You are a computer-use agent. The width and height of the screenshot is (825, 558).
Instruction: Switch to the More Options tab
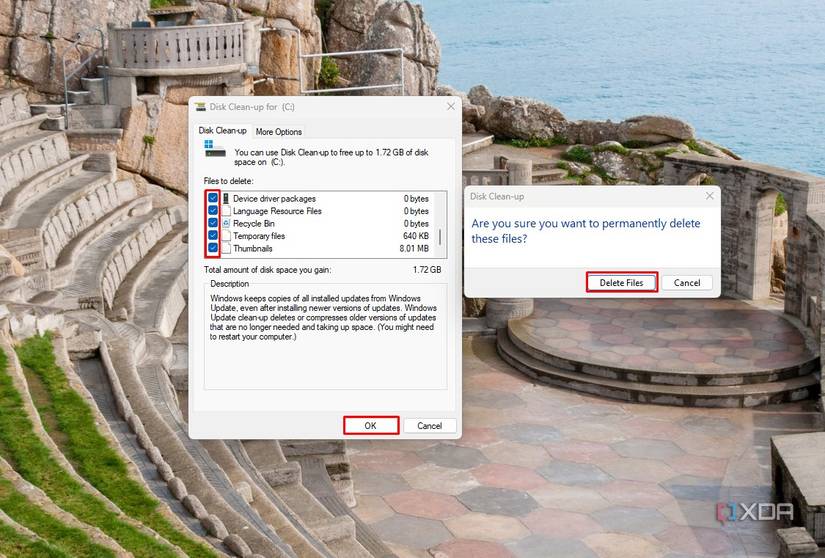[278, 131]
